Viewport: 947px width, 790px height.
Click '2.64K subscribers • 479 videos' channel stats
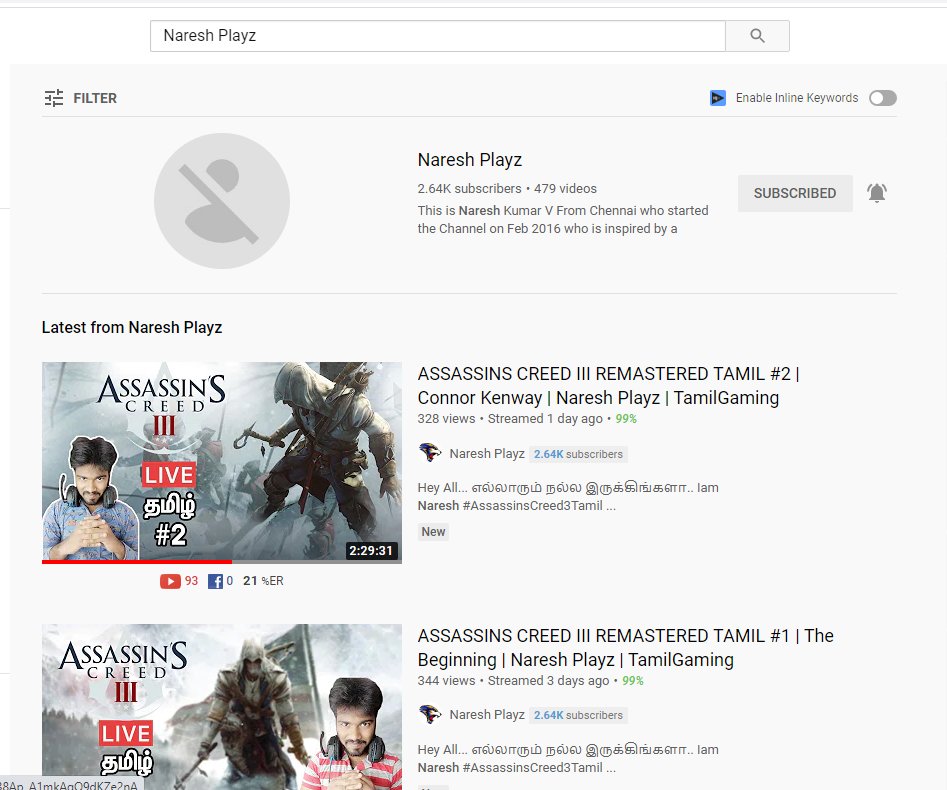[x=507, y=188]
